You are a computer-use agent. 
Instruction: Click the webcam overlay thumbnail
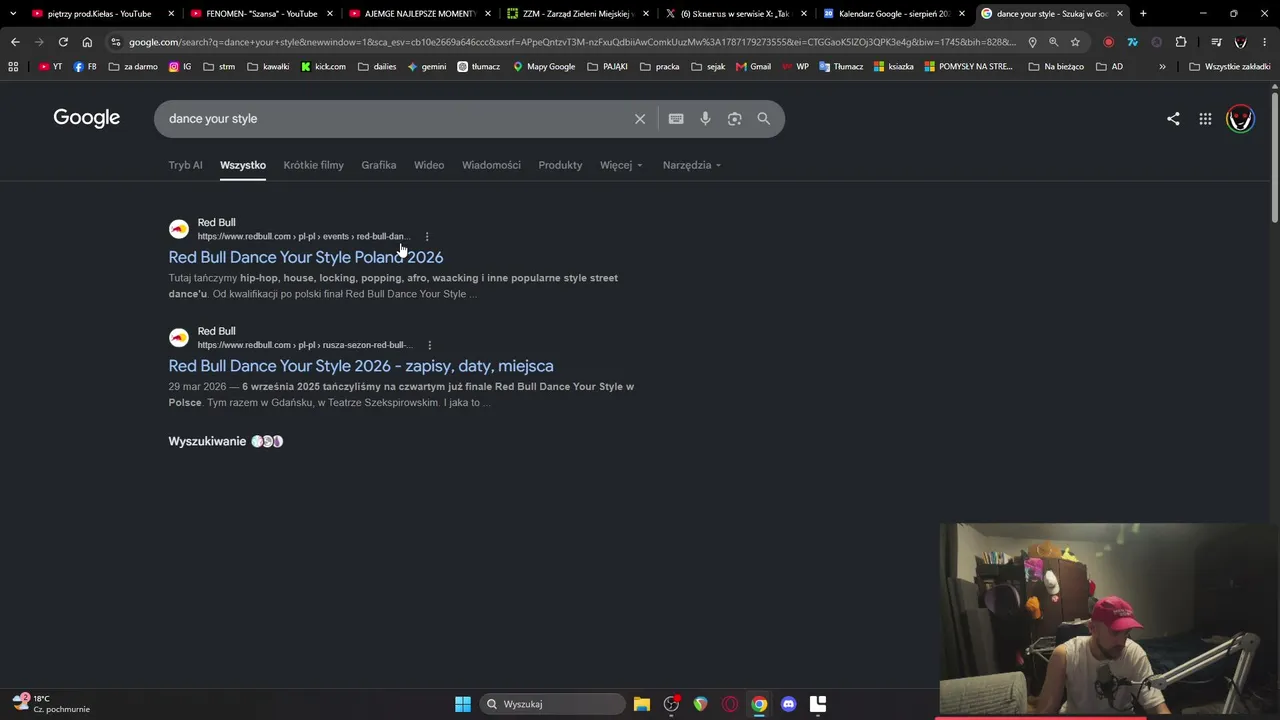(x=1109, y=621)
